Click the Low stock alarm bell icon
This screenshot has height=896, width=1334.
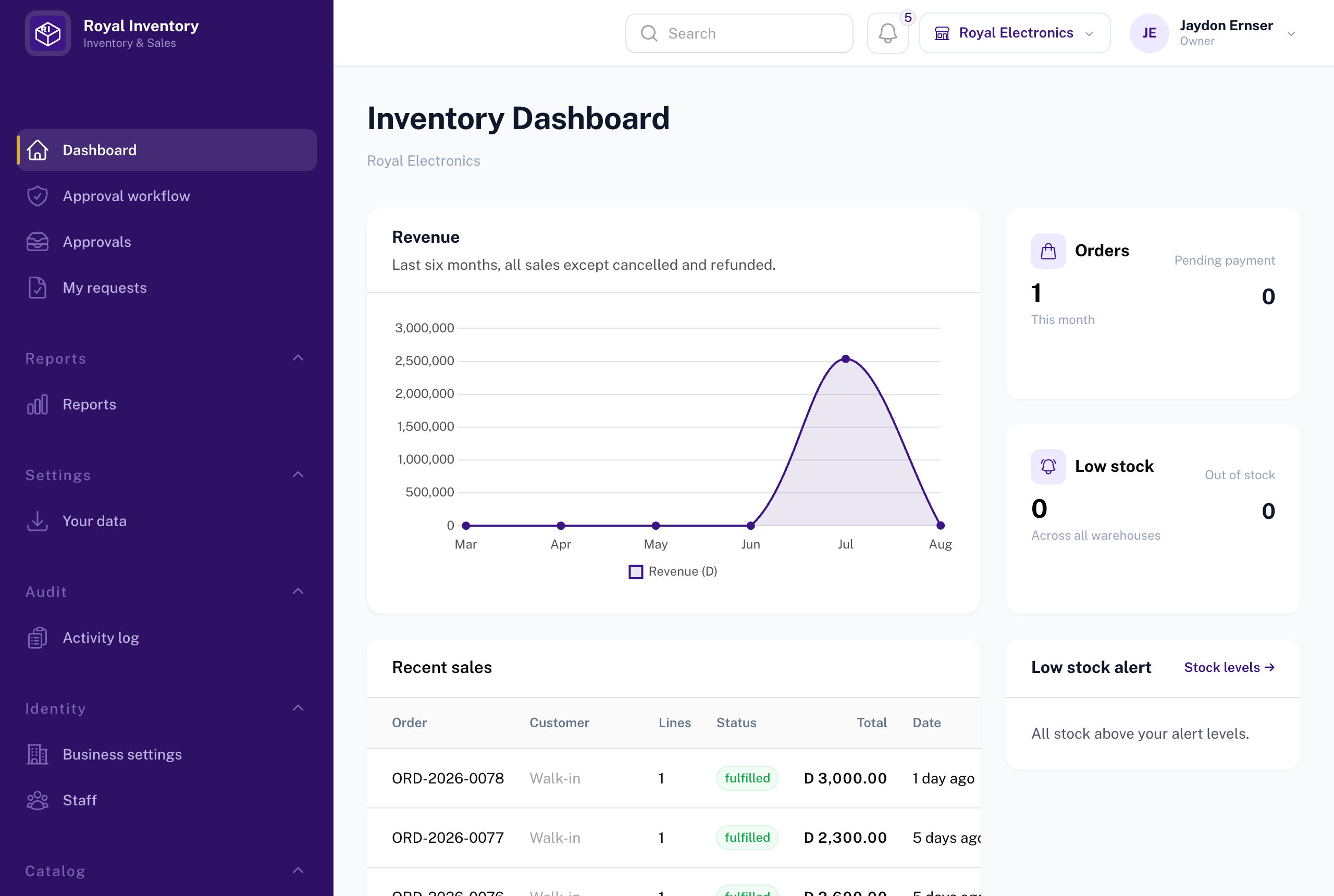click(1048, 466)
